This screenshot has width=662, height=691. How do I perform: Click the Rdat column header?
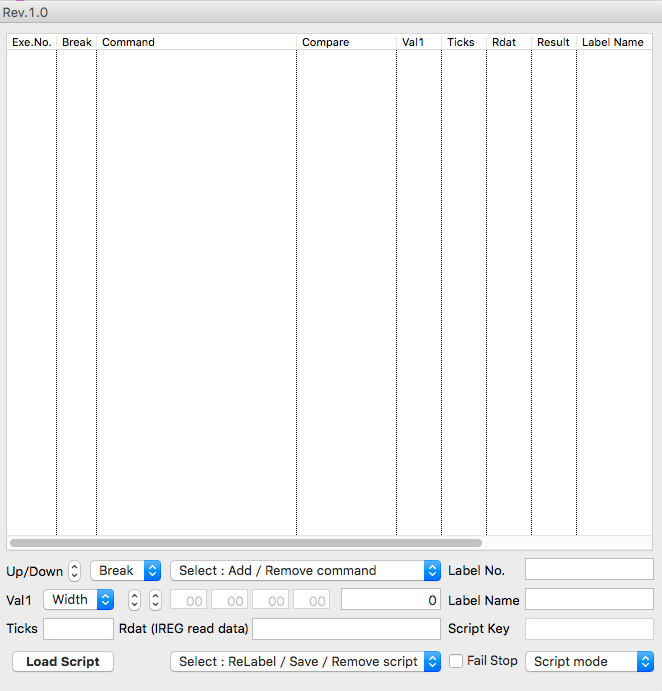click(509, 42)
